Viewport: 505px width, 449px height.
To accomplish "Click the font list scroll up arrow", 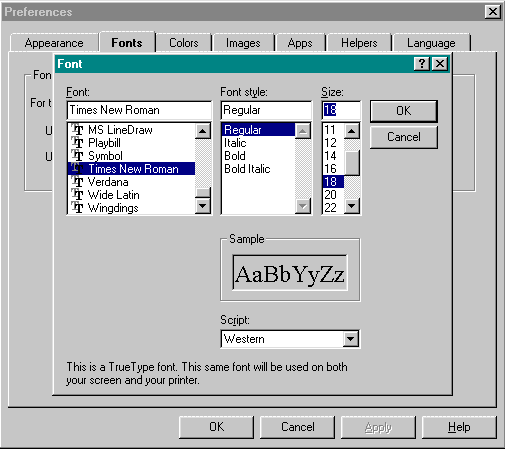I will [203, 131].
